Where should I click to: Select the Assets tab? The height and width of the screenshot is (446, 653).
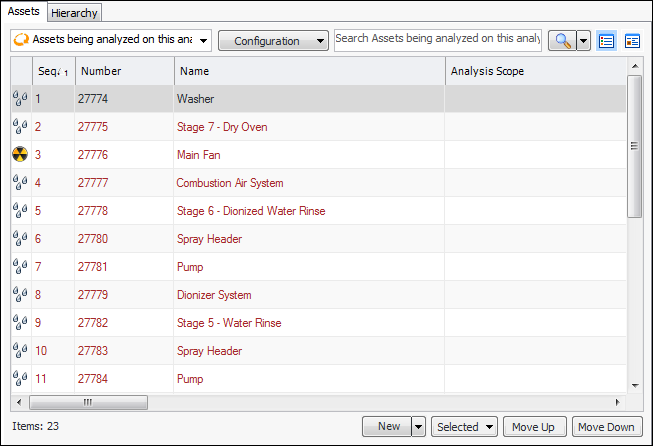click(23, 11)
